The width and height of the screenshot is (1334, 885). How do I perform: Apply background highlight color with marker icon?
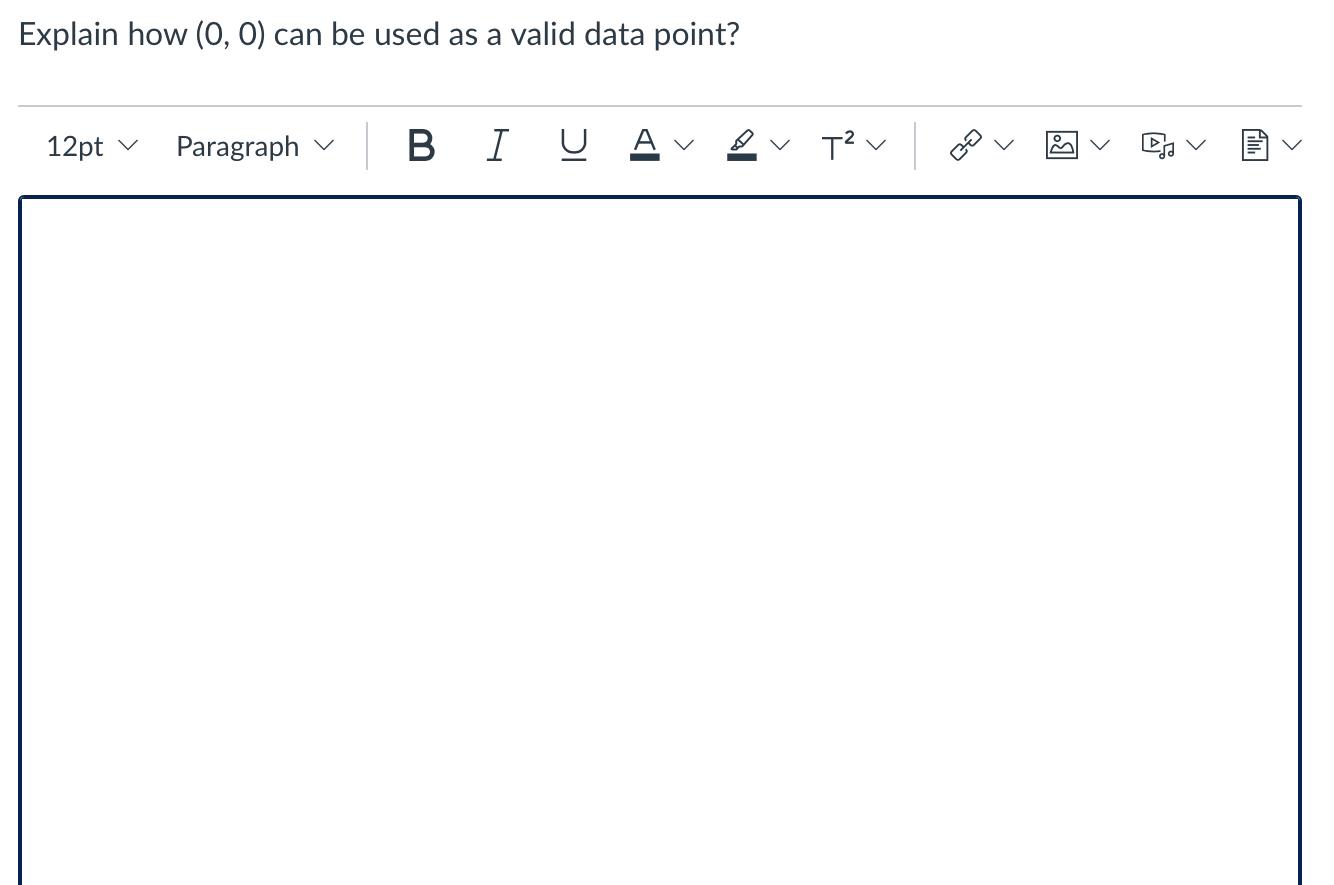pos(741,146)
